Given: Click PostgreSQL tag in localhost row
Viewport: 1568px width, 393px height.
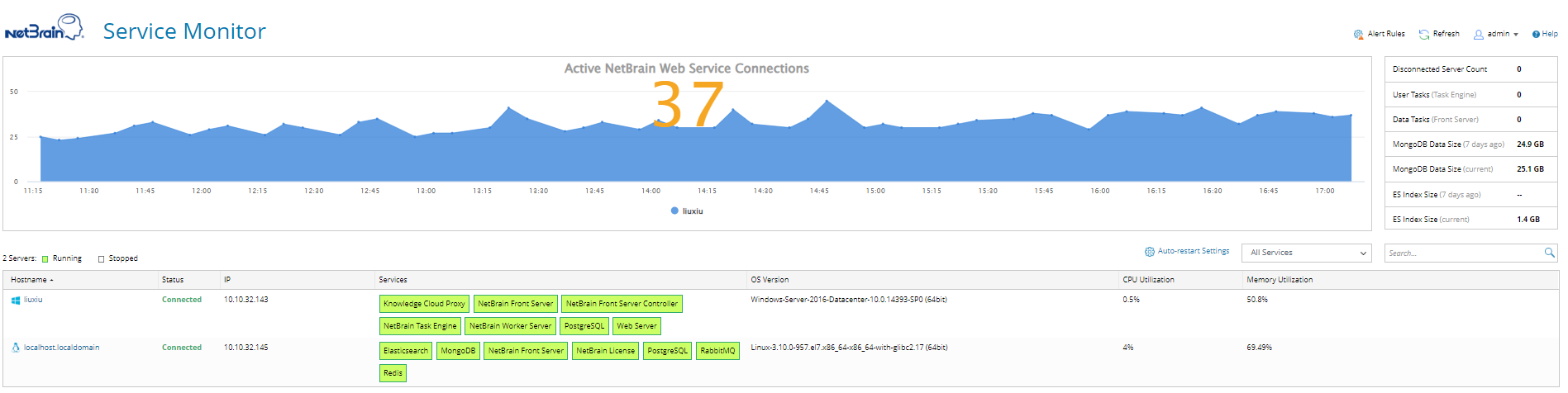Looking at the screenshot, I should (668, 351).
